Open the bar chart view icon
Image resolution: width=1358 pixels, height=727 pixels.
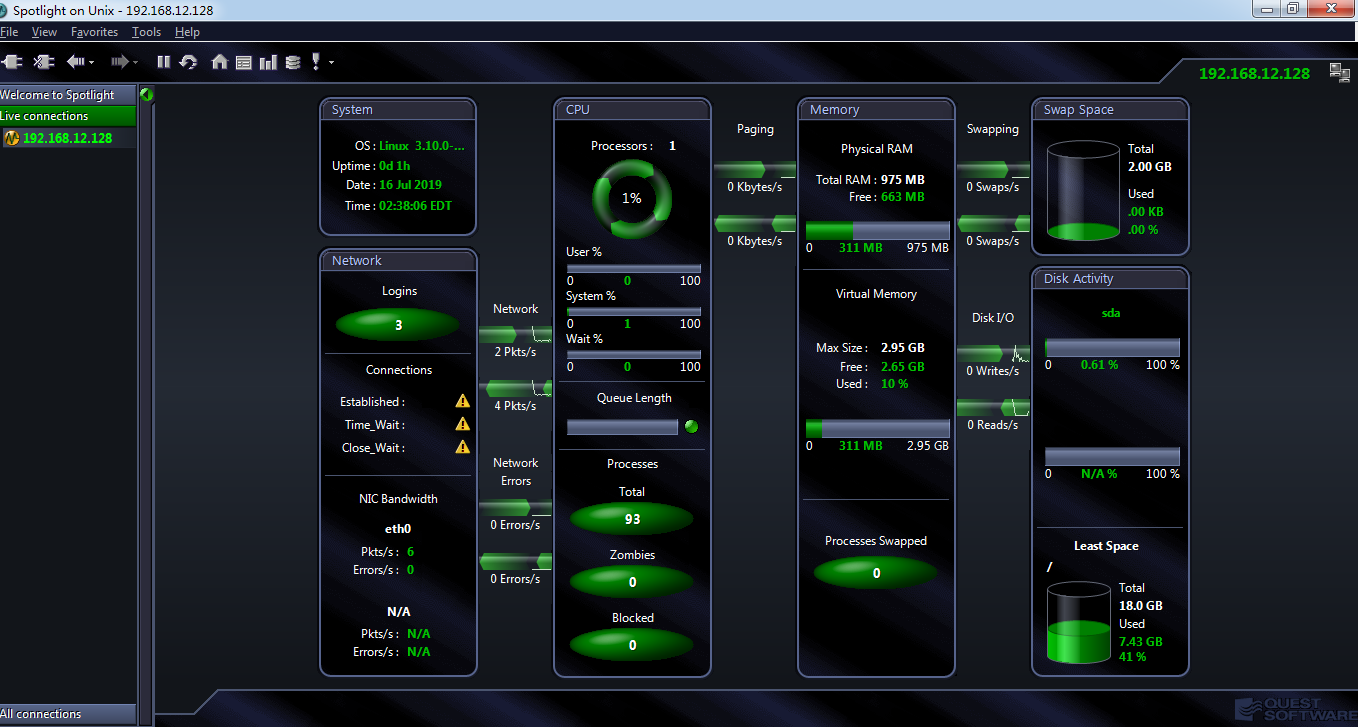(268, 62)
